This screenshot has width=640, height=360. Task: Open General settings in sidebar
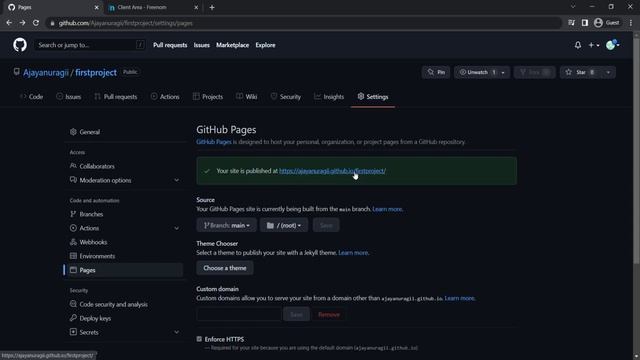click(123, 132)
